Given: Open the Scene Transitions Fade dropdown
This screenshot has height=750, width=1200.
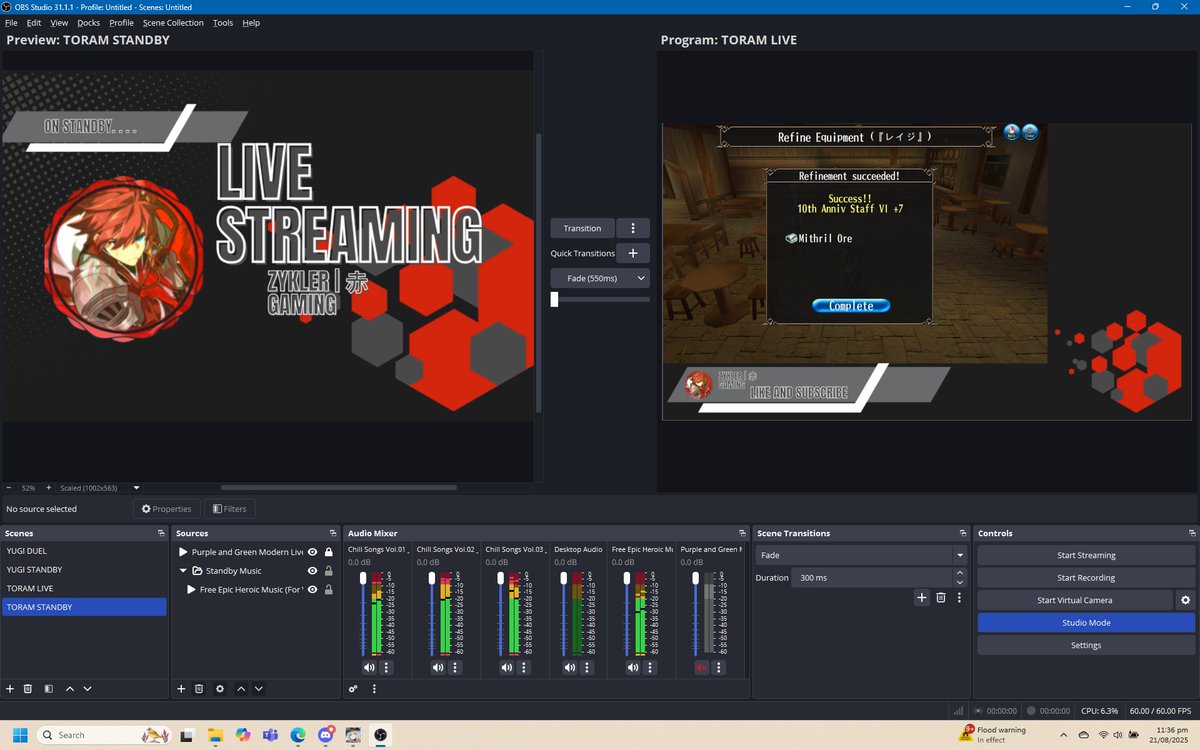Looking at the screenshot, I should click(861, 555).
